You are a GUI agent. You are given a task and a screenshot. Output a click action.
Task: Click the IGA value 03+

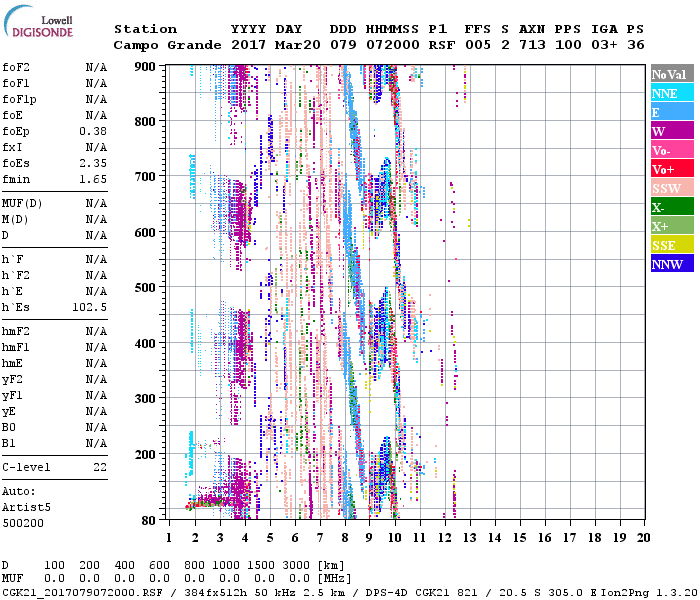click(604, 45)
